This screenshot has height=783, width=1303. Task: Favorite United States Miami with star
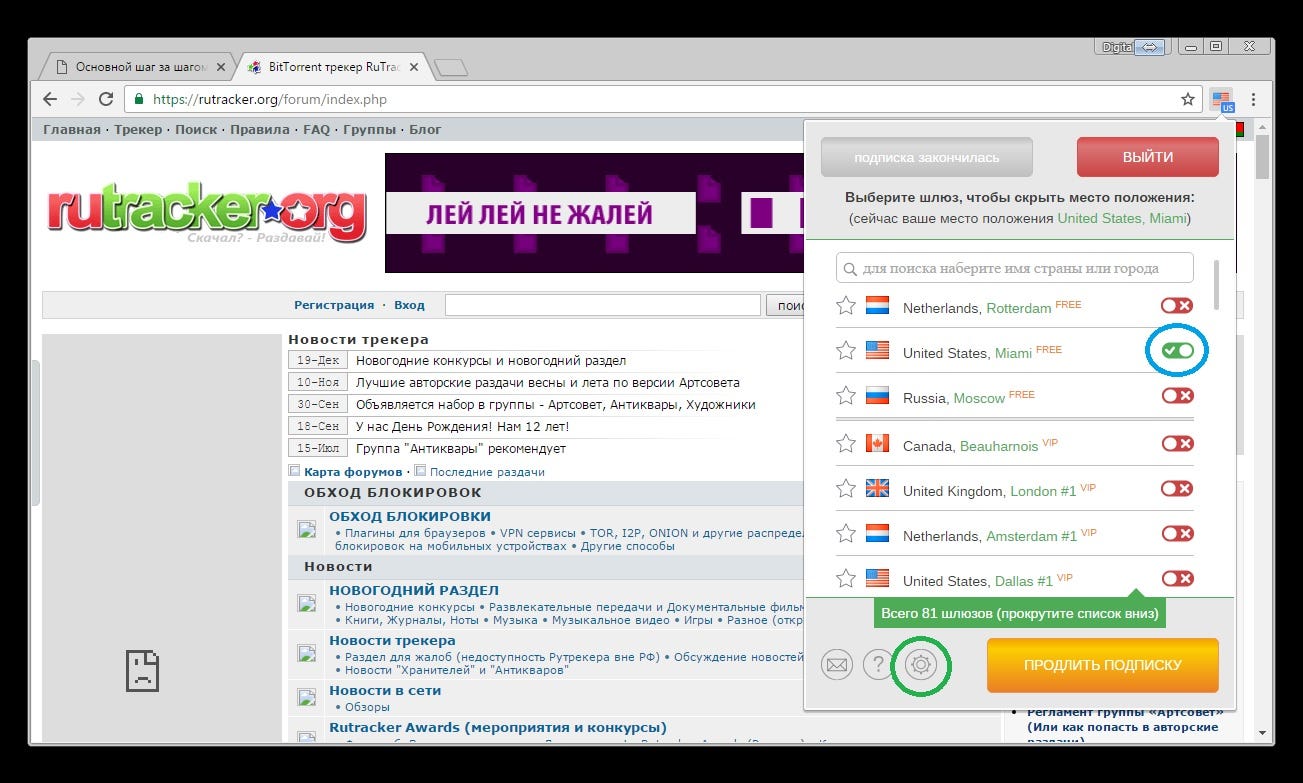tap(846, 350)
